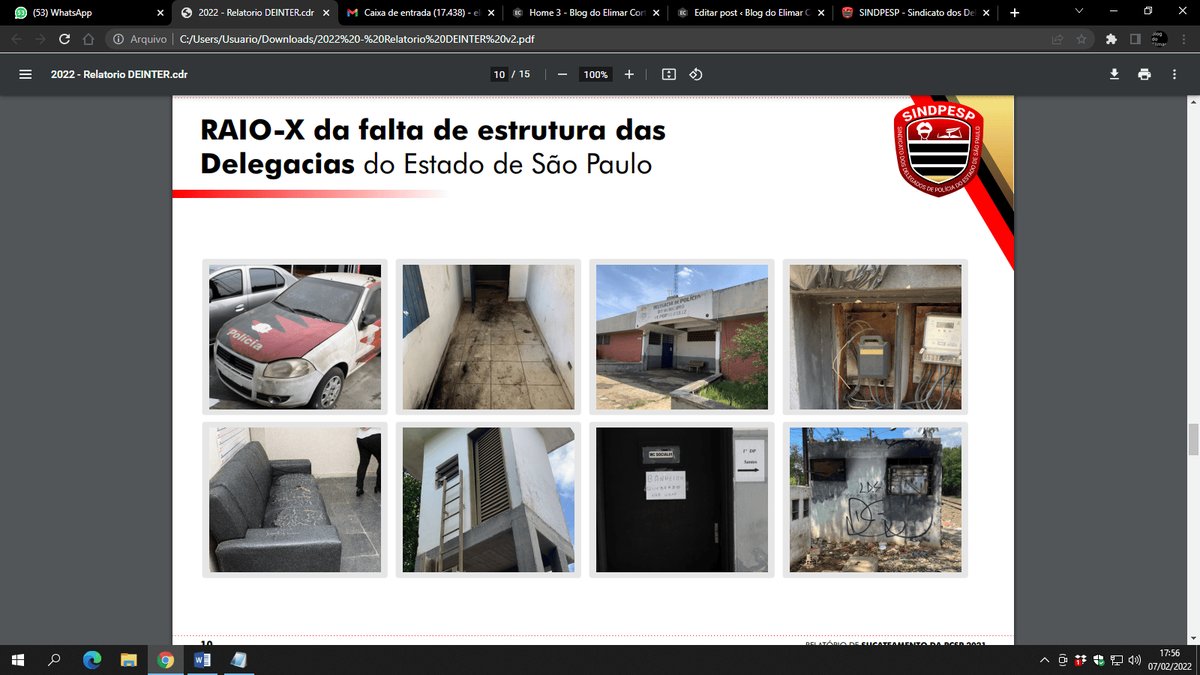Switch to the SINDPESP Sindicato tab
The height and width of the screenshot is (675, 1200).
click(916, 13)
